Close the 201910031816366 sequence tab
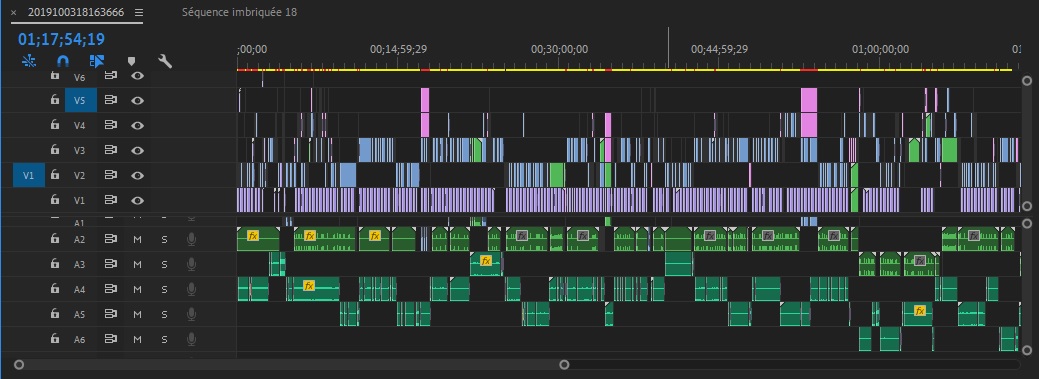1039x379 pixels. tap(13, 13)
